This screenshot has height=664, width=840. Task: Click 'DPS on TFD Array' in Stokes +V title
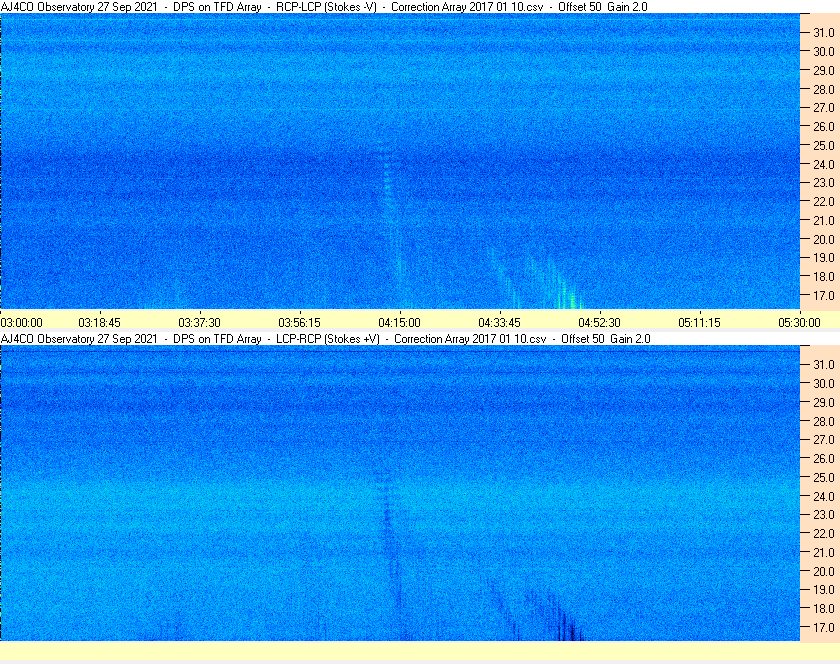pos(217,339)
